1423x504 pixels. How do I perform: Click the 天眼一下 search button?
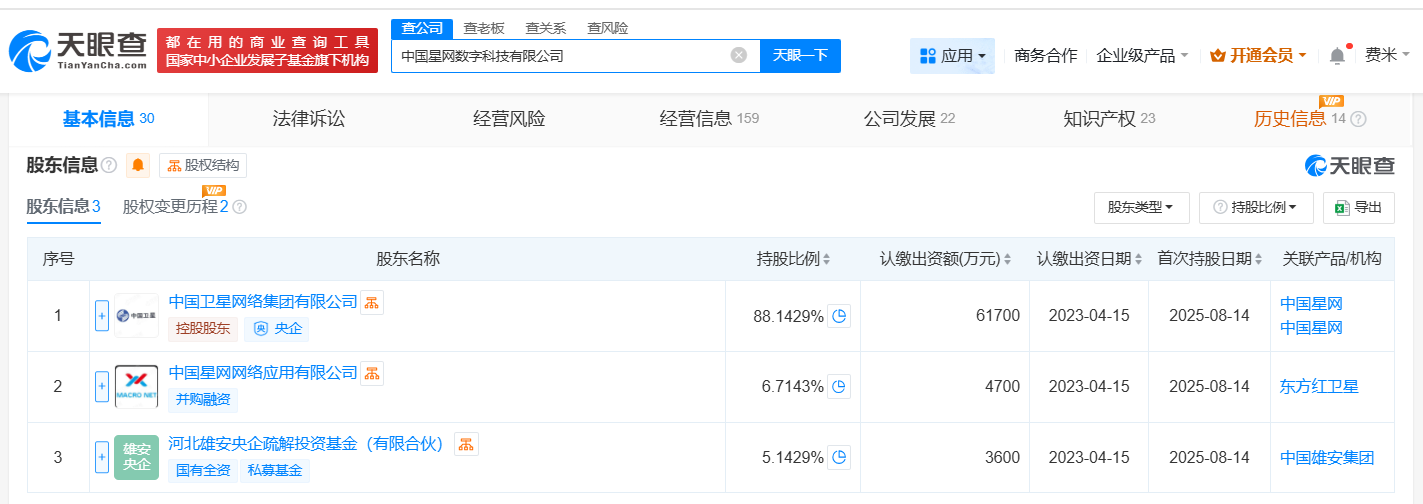pos(800,55)
